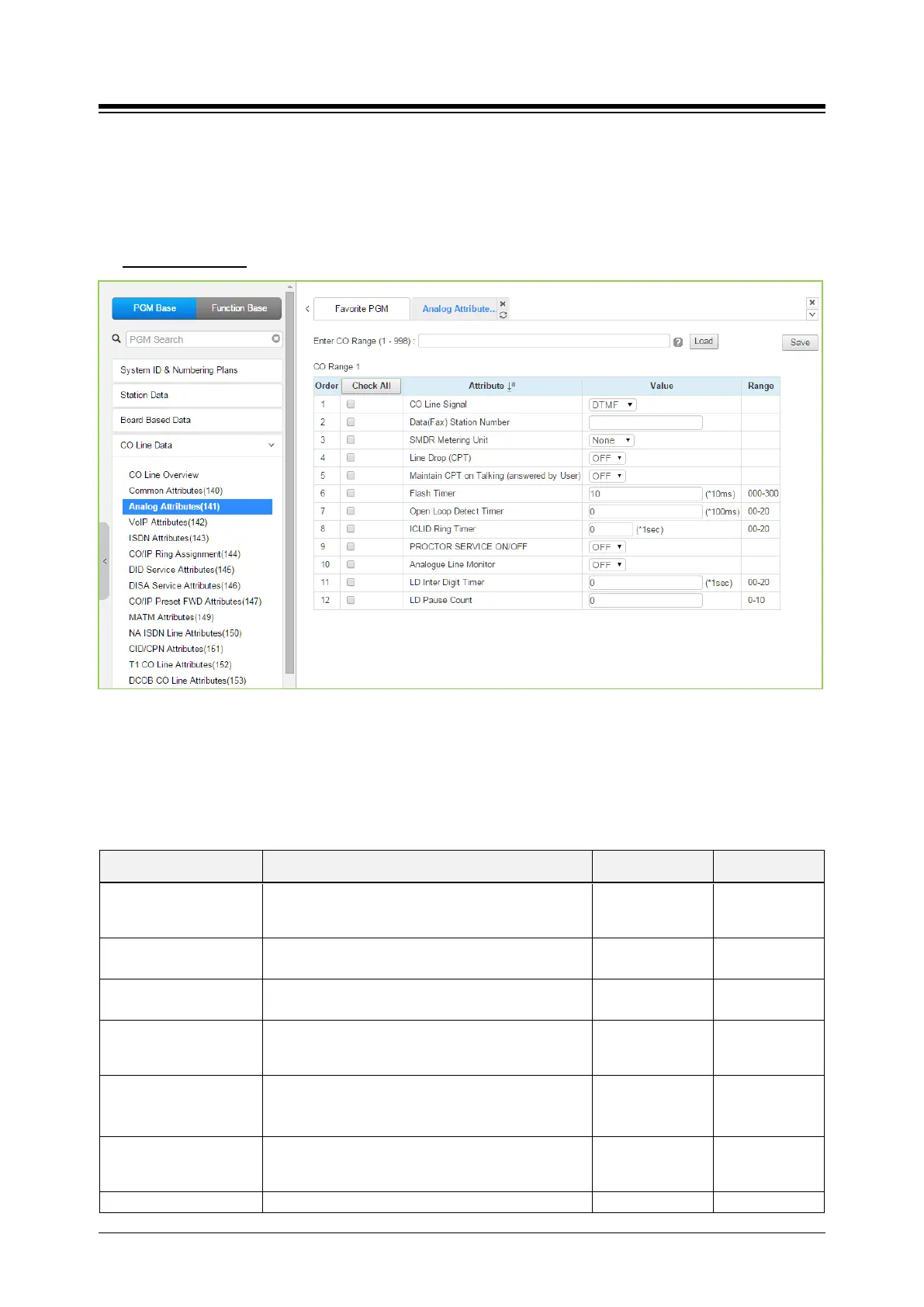
Task: Click the Flash Timer value field
Action: pyautogui.click(x=645, y=494)
